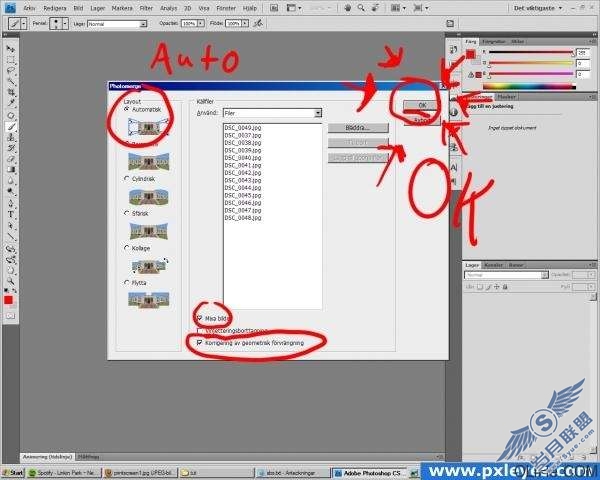This screenshot has height=480, width=600.
Task: Select the Zoom tool in the left toolbar
Action: click(10, 281)
